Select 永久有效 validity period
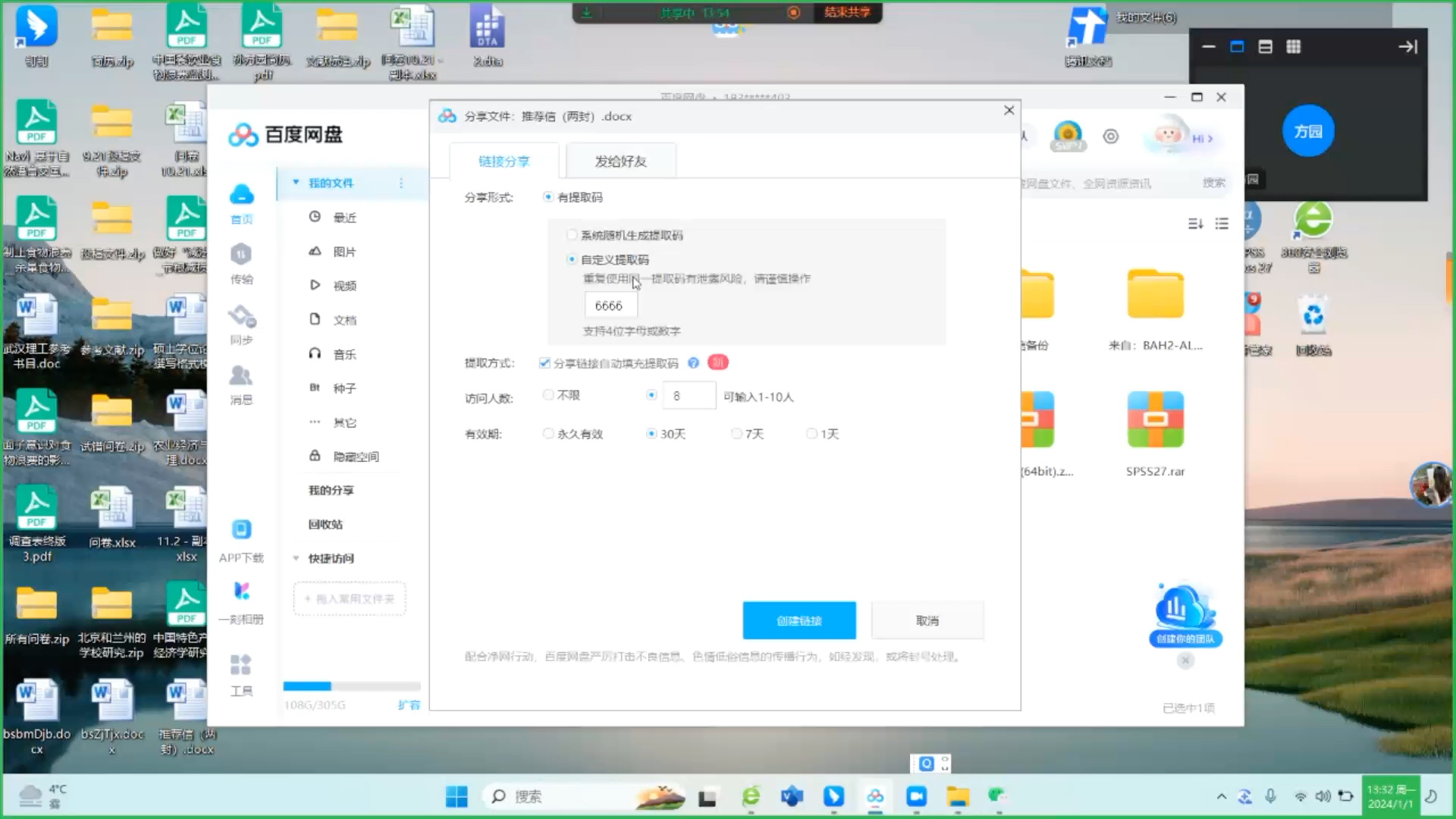 pos(548,433)
